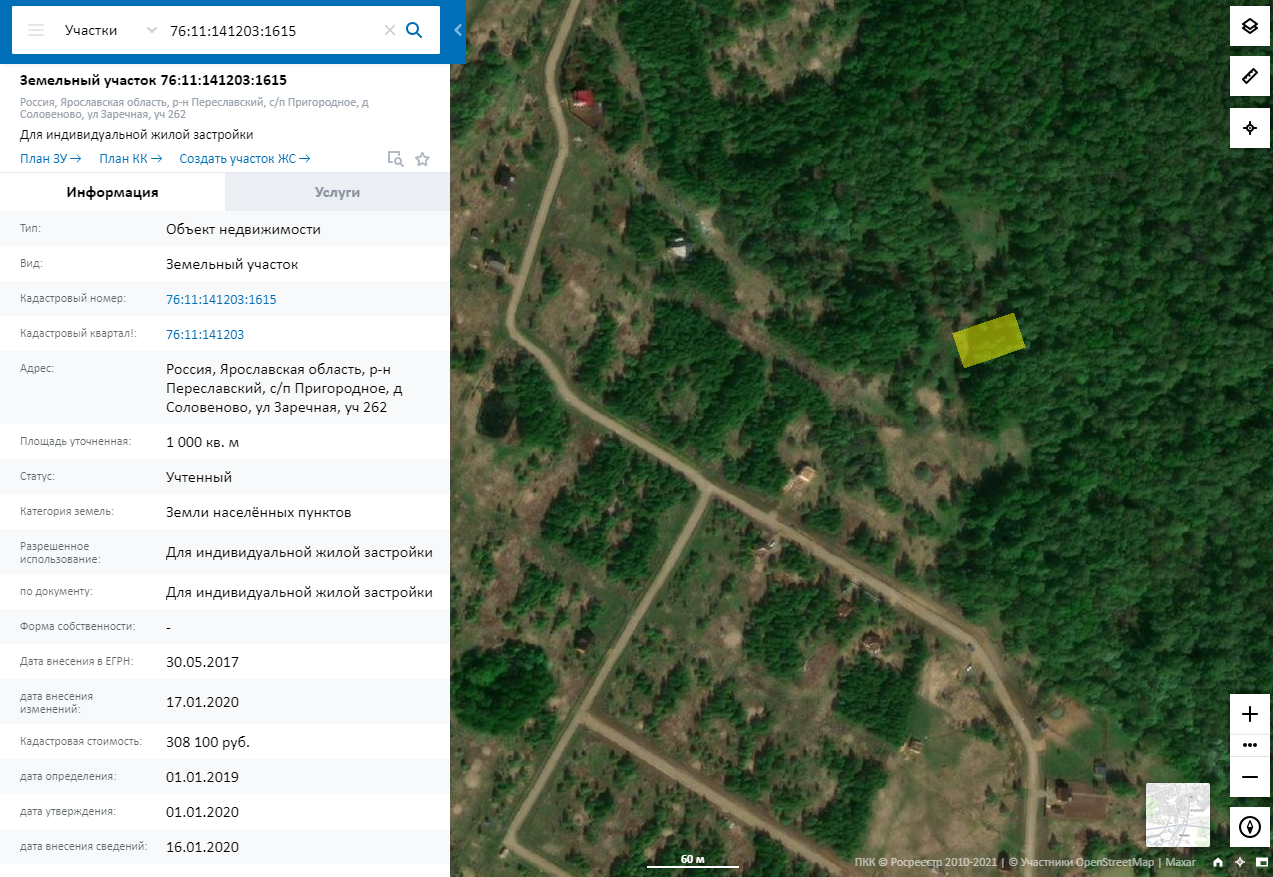Click Земли населённых пунктов value
The height and width of the screenshot is (877, 1273).
click(x=259, y=512)
